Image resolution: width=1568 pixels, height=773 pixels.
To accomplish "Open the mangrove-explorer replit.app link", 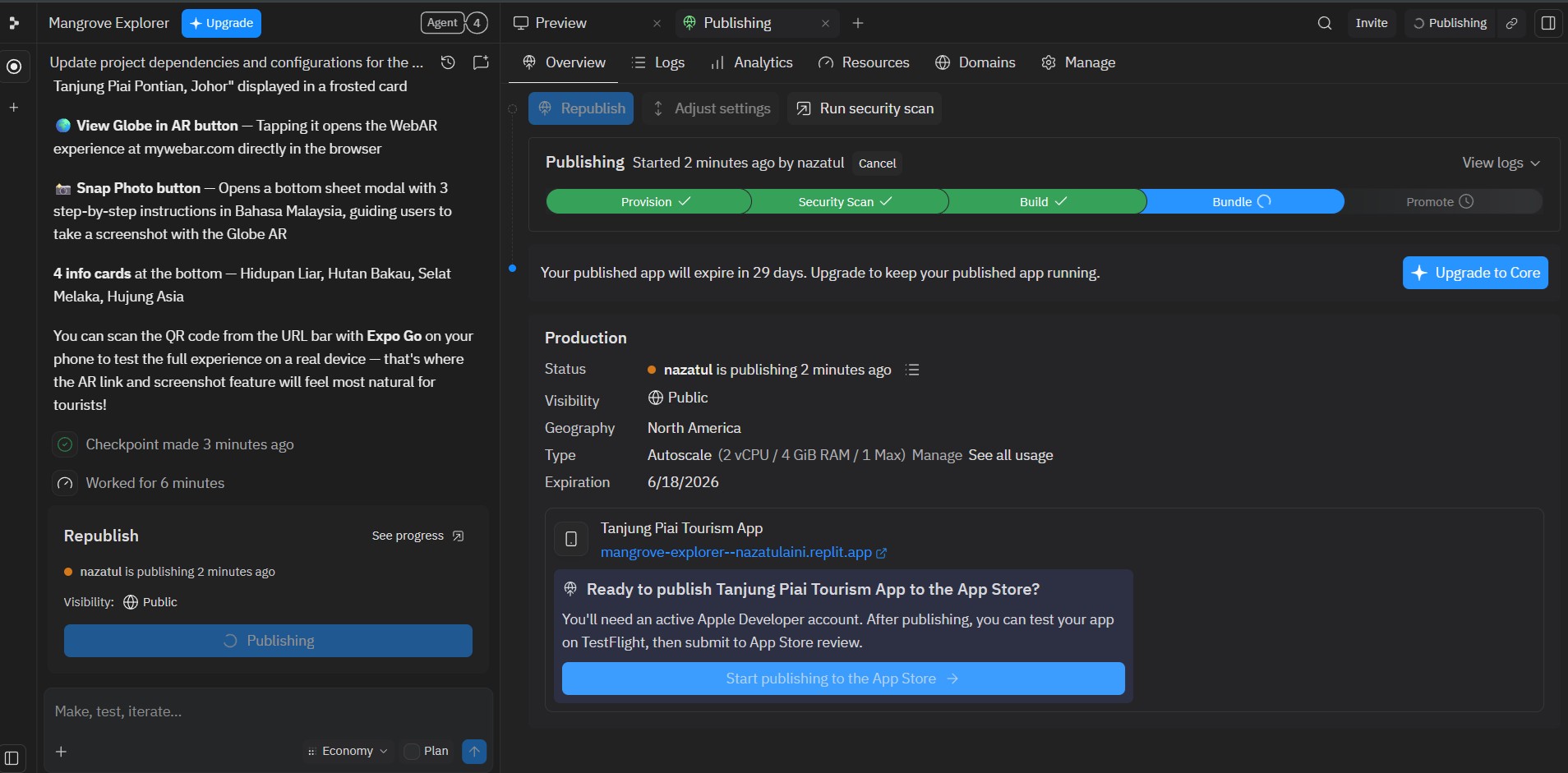I will [x=736, y=552].
